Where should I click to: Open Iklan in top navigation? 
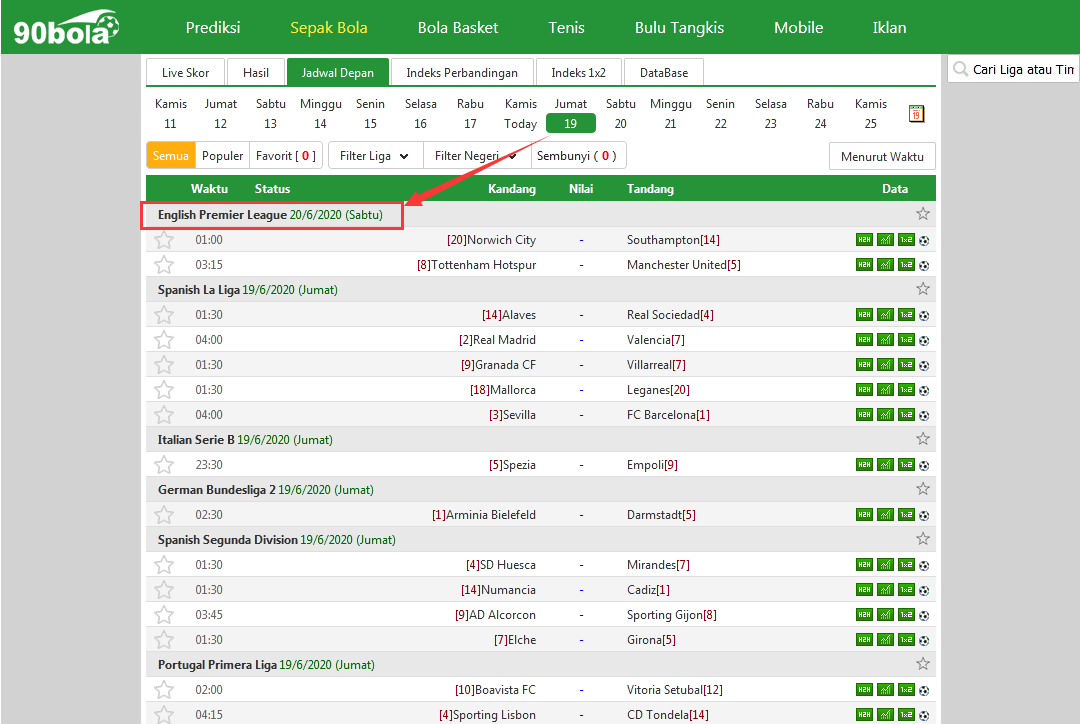(889, 28)
